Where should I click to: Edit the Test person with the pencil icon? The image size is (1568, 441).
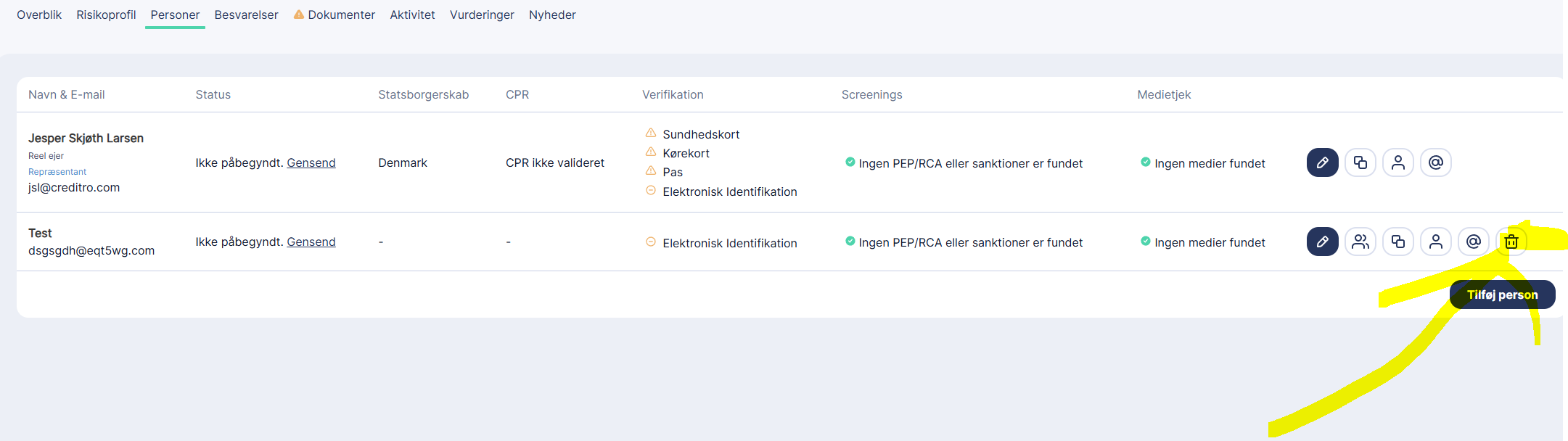(1322, 242)
